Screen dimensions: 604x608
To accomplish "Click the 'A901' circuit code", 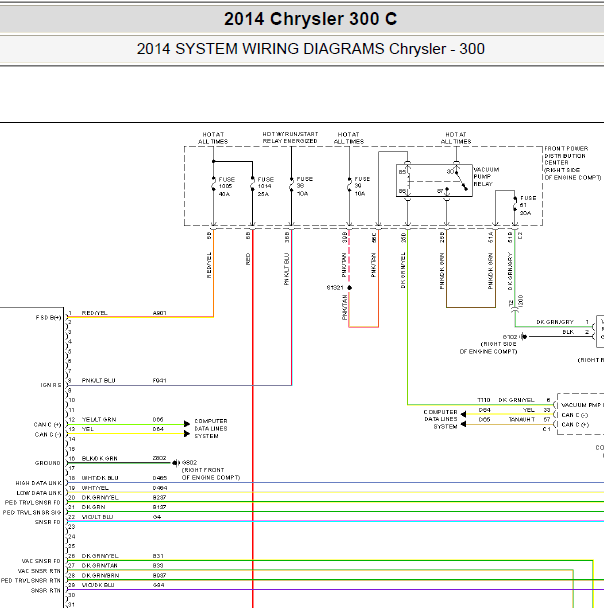I will [159, 313].
